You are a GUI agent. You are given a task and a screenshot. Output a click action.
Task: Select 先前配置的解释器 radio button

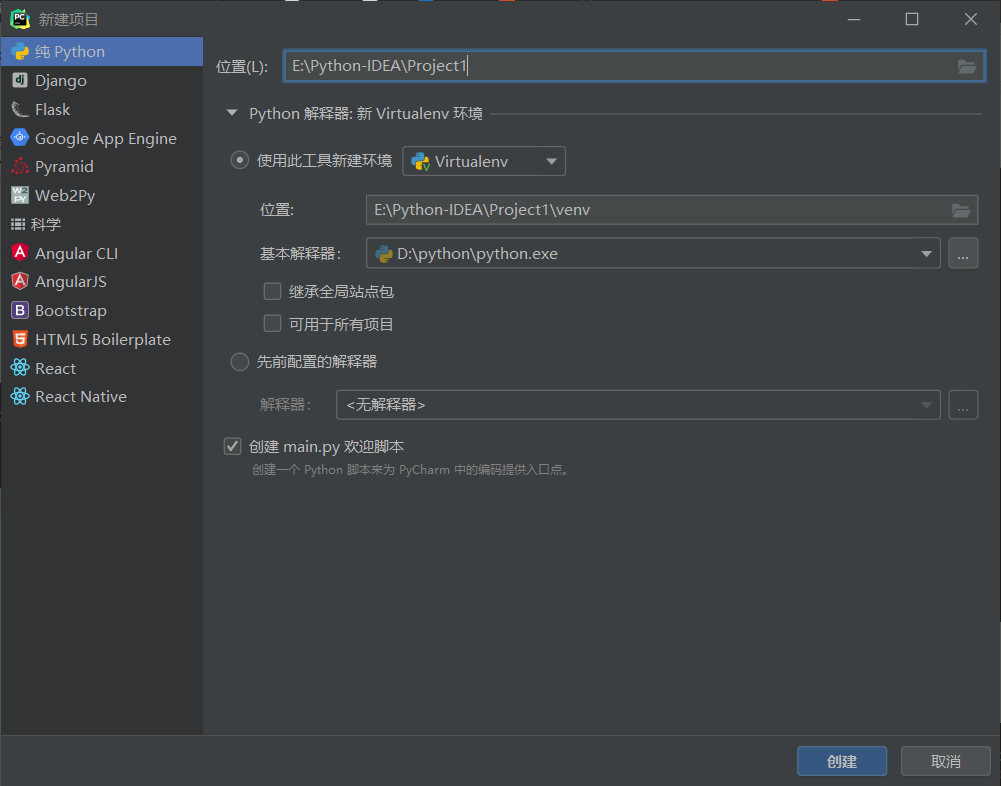(239, 362)
